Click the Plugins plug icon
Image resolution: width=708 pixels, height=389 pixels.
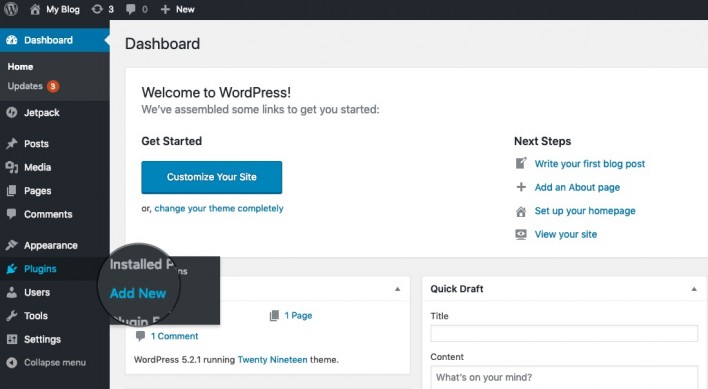(x=12, y=269)
